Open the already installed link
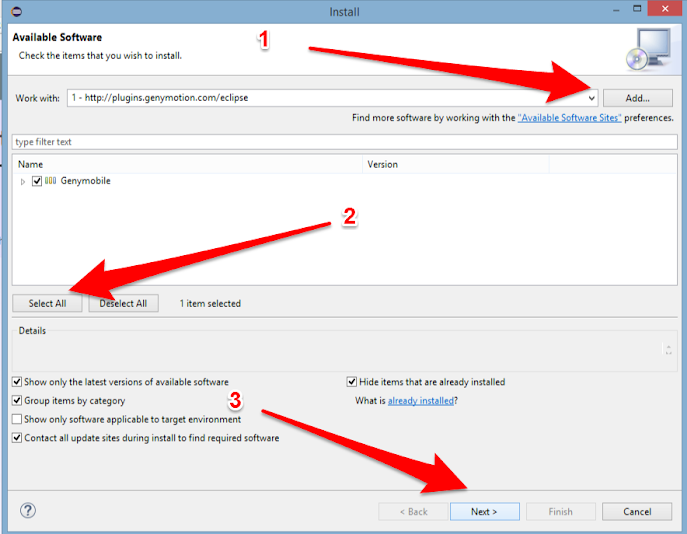687x534 pixels. [421, 401]
